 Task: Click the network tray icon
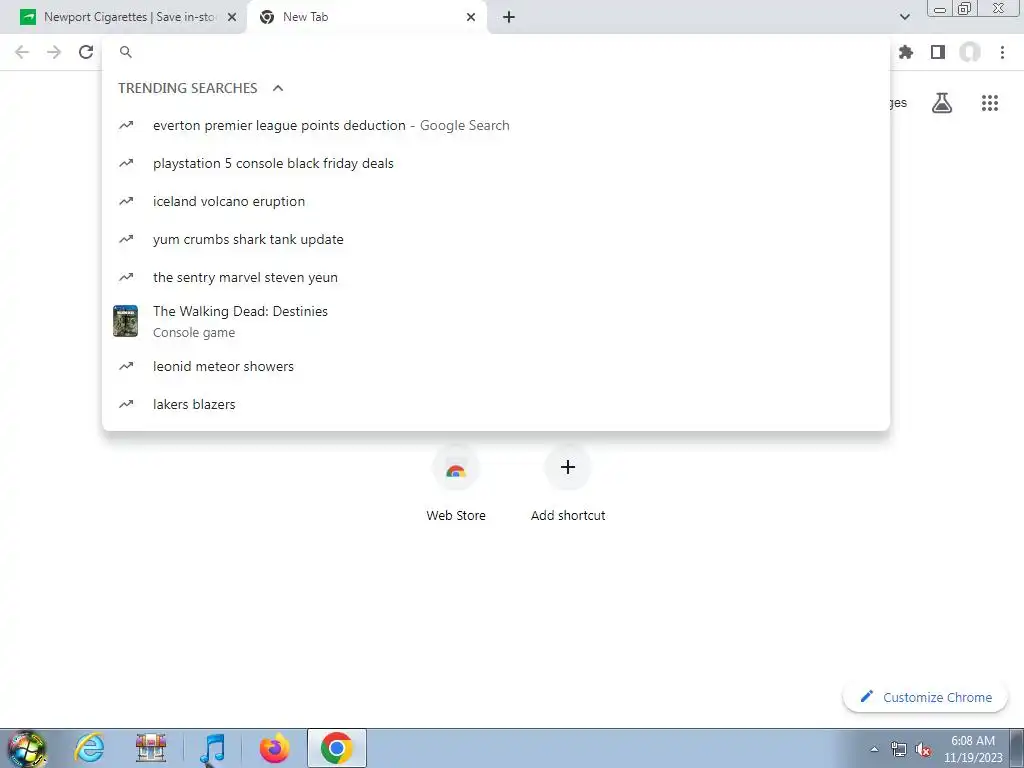[899, 749]
